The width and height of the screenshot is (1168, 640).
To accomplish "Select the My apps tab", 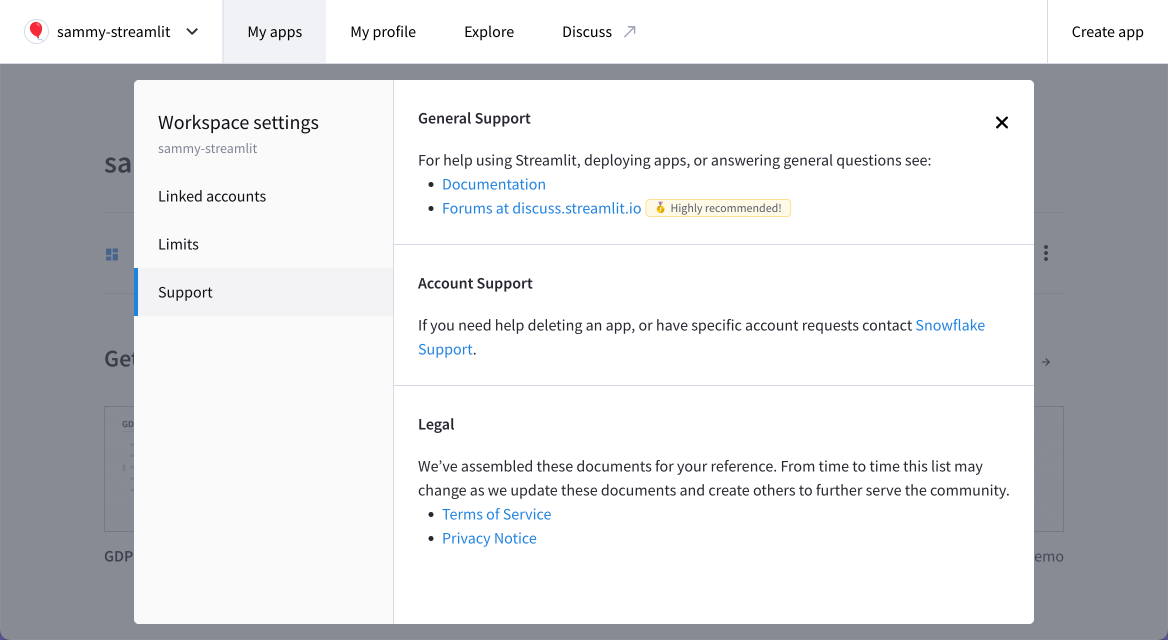I will click(274, 31).
